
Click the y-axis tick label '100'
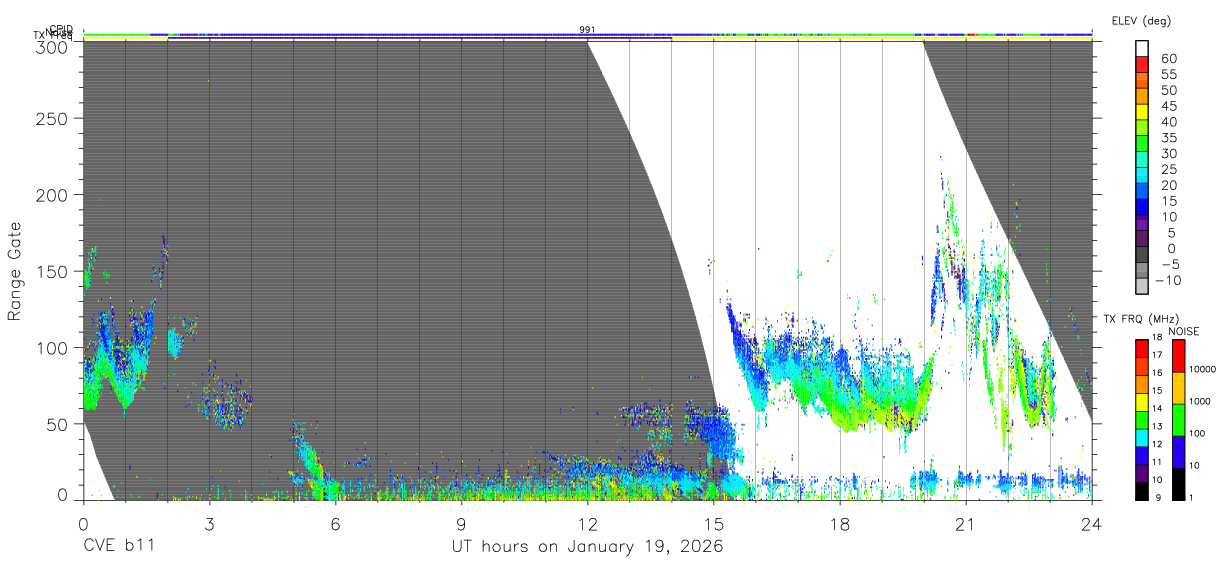(x=52, y=347)
